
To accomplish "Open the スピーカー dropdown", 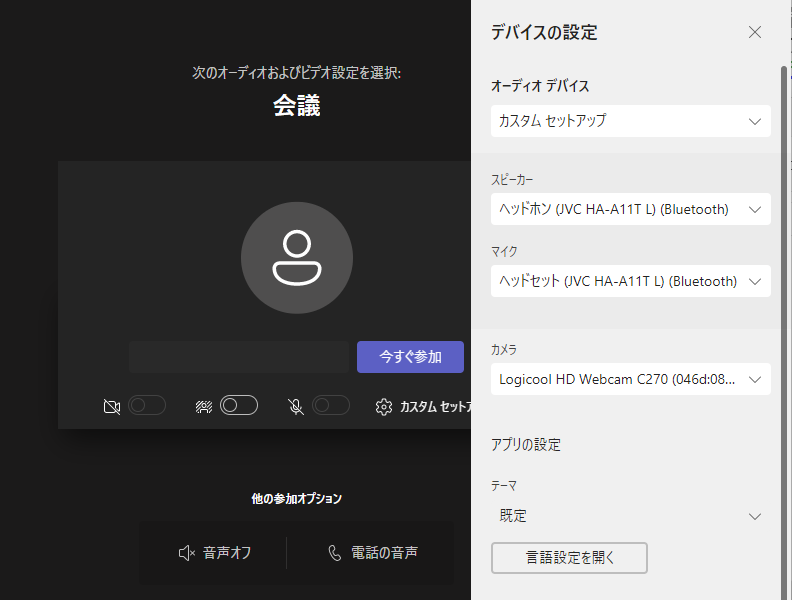I will (x=631, y=209).
